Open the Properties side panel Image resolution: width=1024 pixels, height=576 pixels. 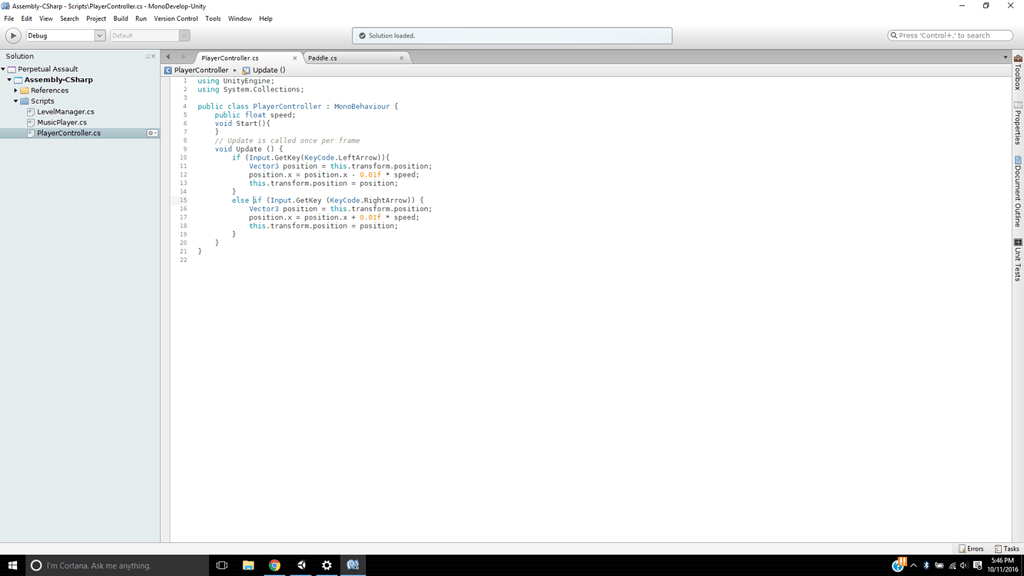click(x=1018, y=124)
